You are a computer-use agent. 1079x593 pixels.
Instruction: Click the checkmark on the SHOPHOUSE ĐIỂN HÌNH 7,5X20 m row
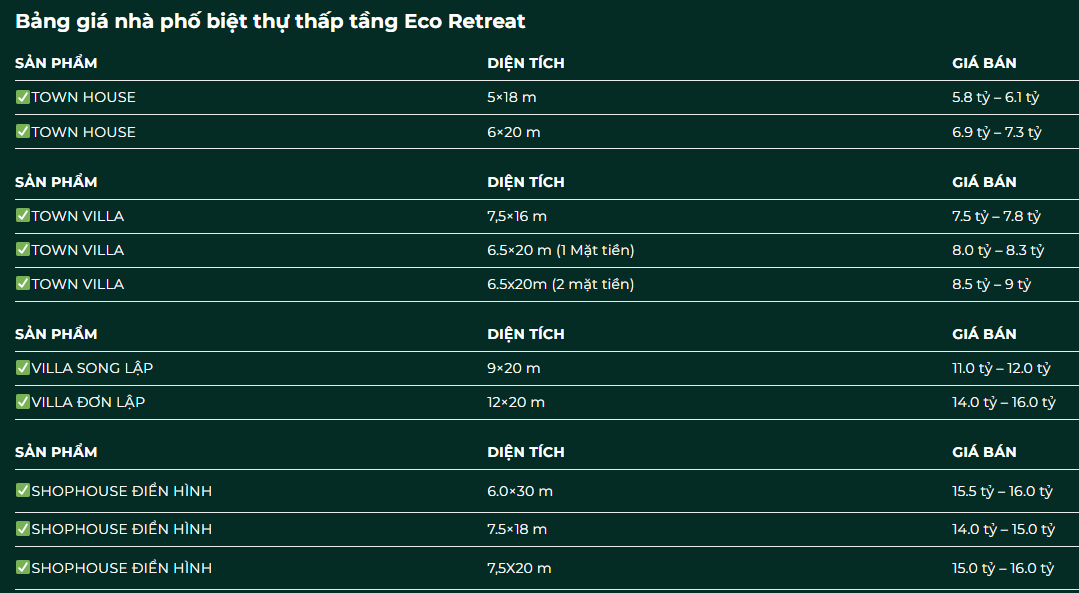(x=23, y=568)
